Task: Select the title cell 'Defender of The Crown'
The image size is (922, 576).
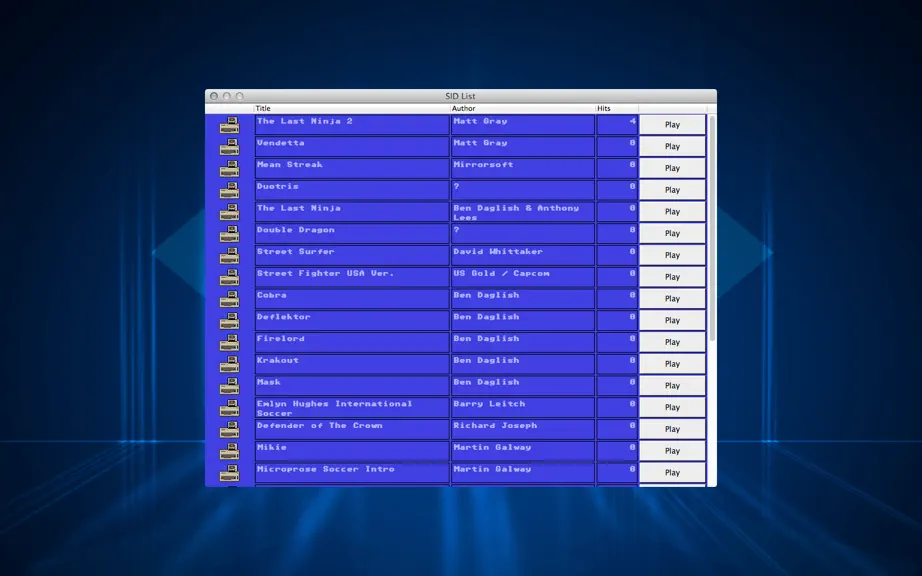Action: click(352, 429)
